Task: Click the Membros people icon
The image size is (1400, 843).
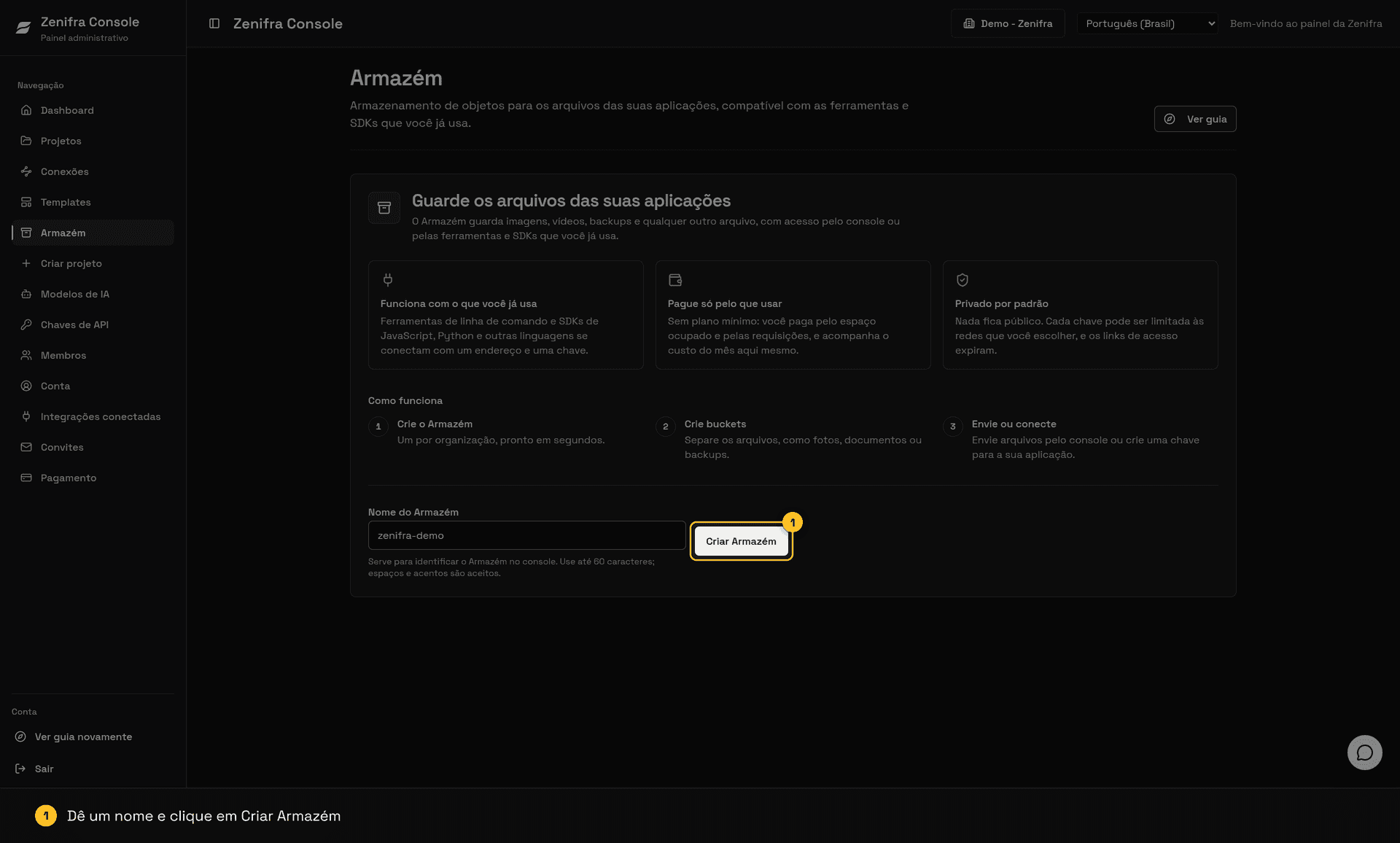Action: click(x=26, y=355)
